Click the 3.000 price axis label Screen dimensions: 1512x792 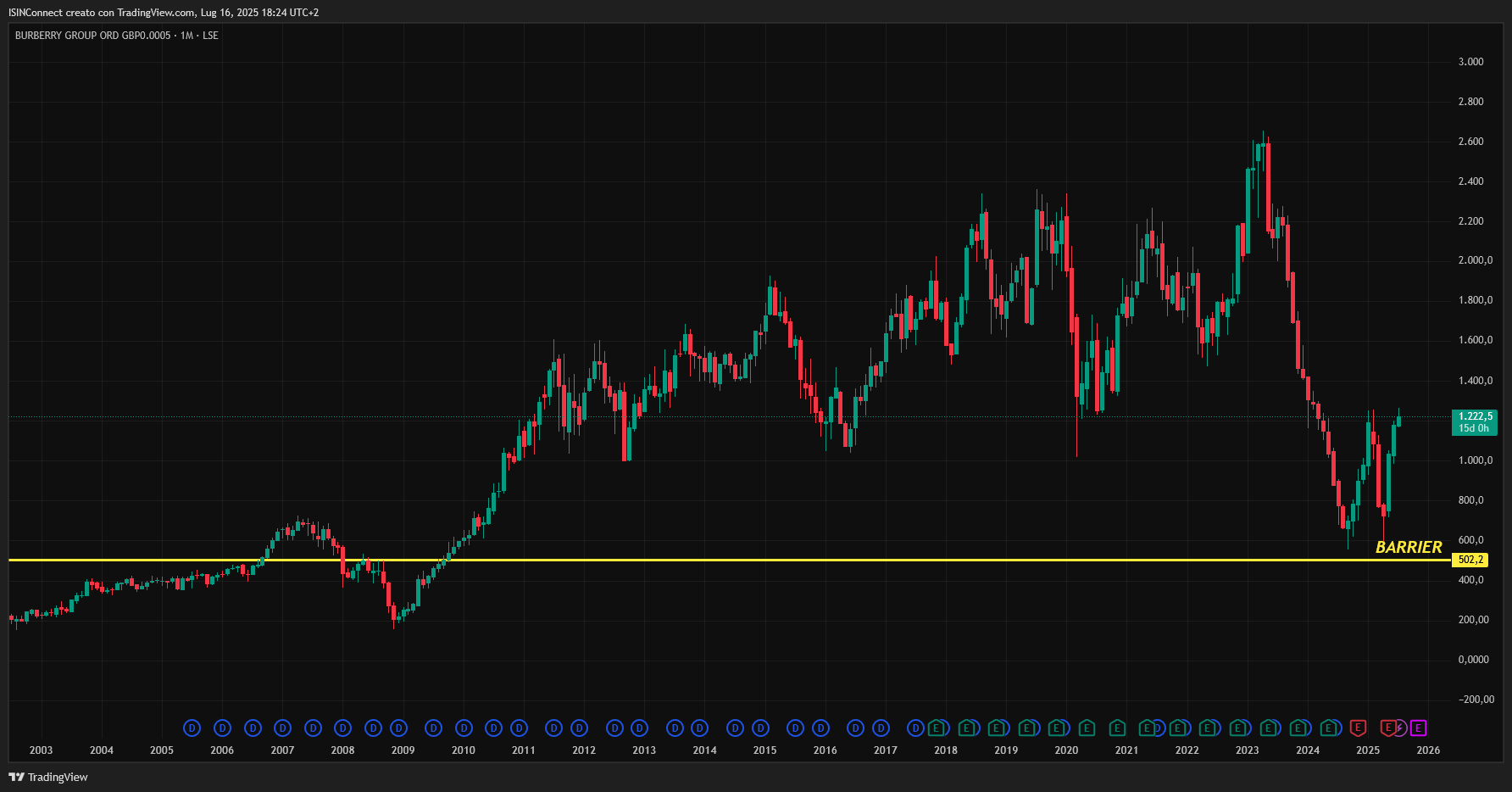pyautogui.click(x=1470, y=62)
